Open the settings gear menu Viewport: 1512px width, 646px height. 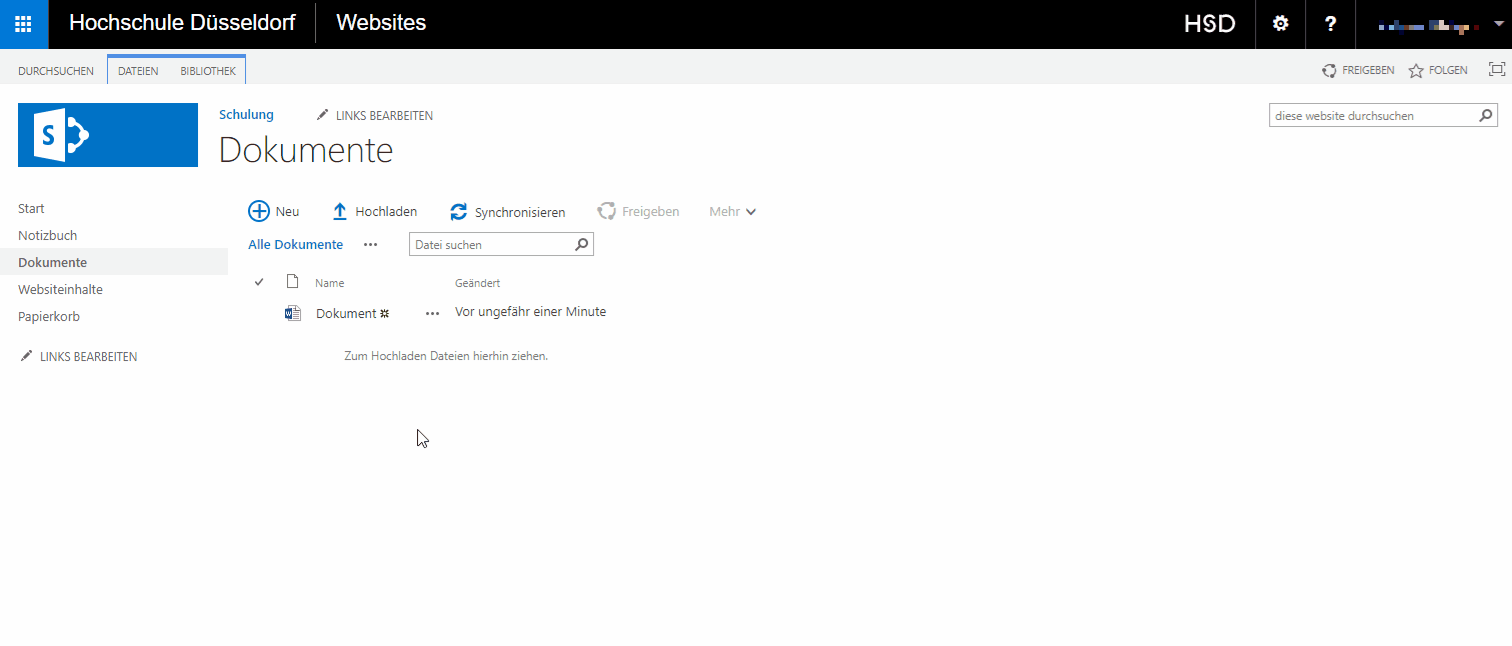tap(1280, 24)
